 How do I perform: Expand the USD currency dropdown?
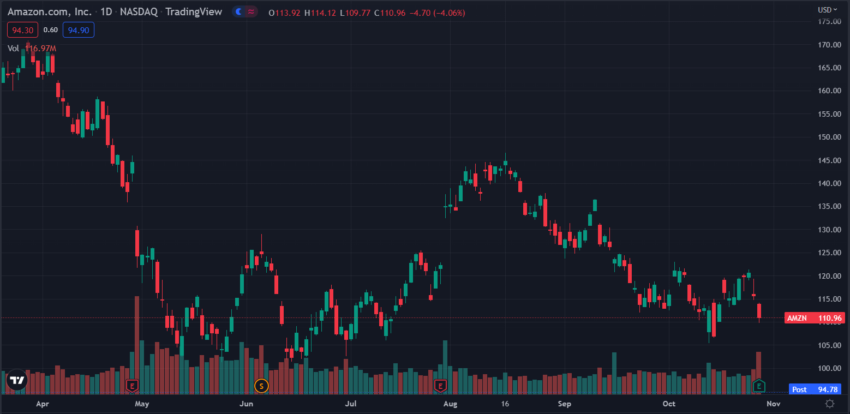826,10
